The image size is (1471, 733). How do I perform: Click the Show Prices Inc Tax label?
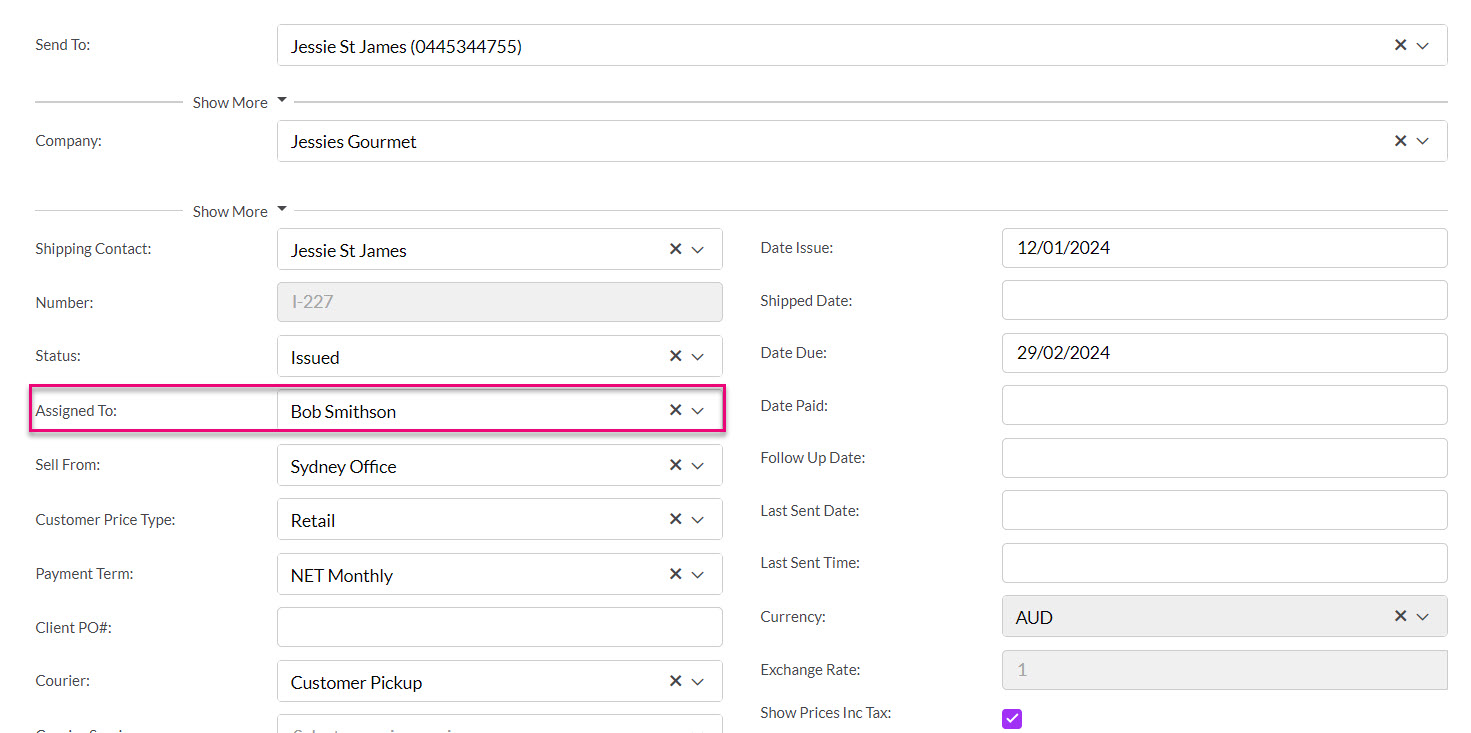(825, 713)
